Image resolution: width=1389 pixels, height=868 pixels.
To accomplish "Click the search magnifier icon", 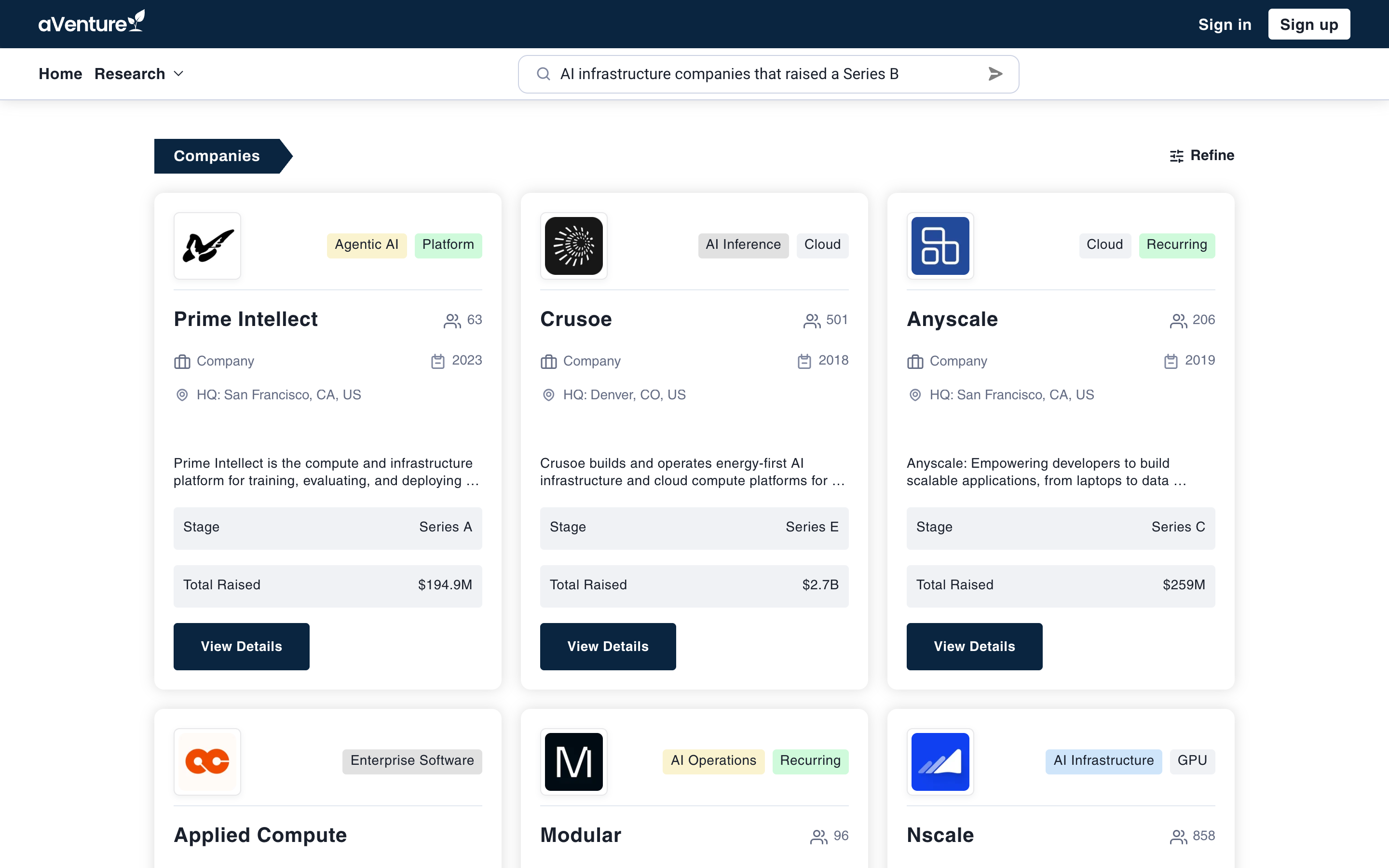I will pyautogui.click(x=543, y=74).
